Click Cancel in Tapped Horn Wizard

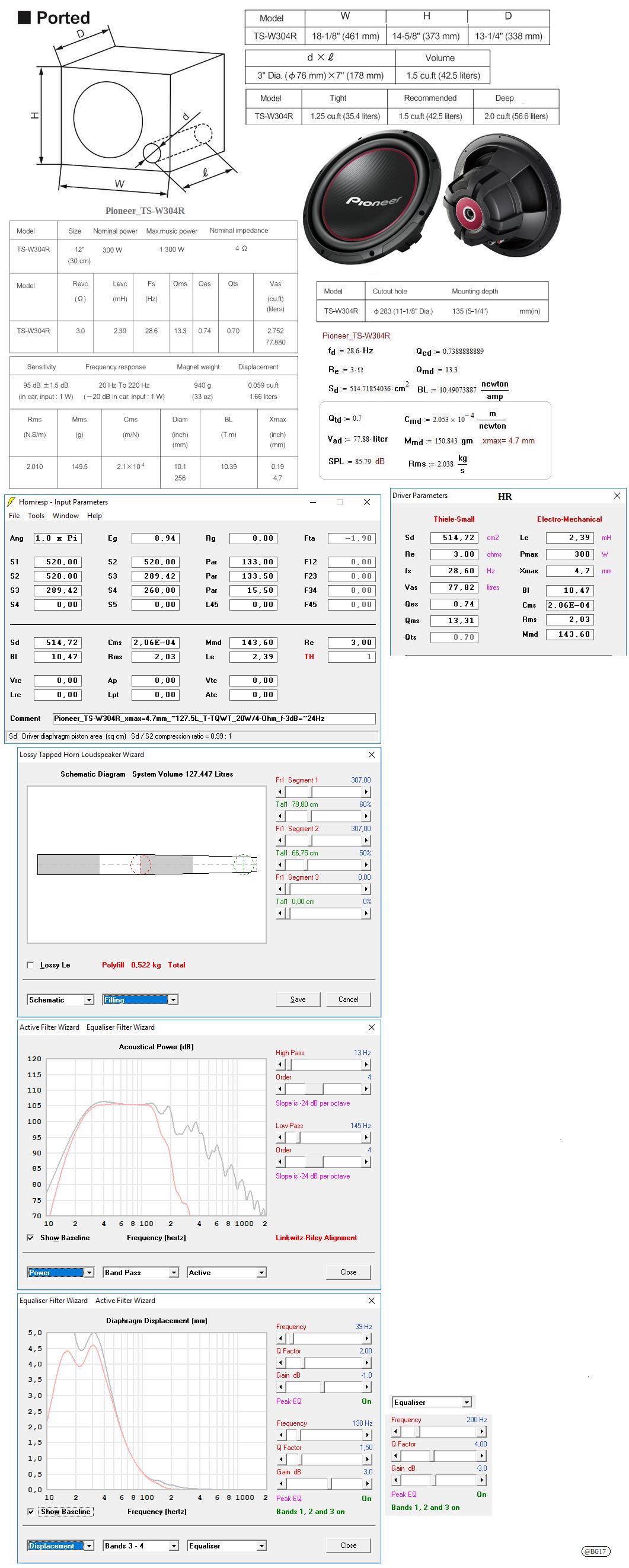(349, 999)
